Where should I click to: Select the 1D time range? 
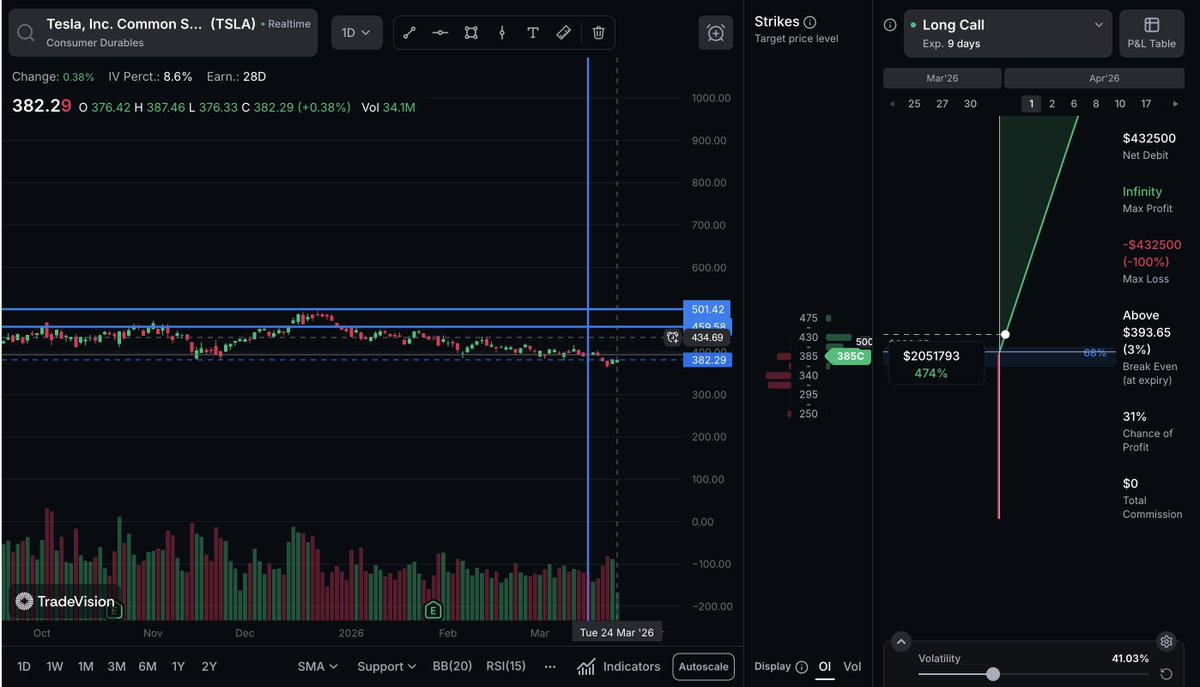pyautogui.click(x=24, y=667)
